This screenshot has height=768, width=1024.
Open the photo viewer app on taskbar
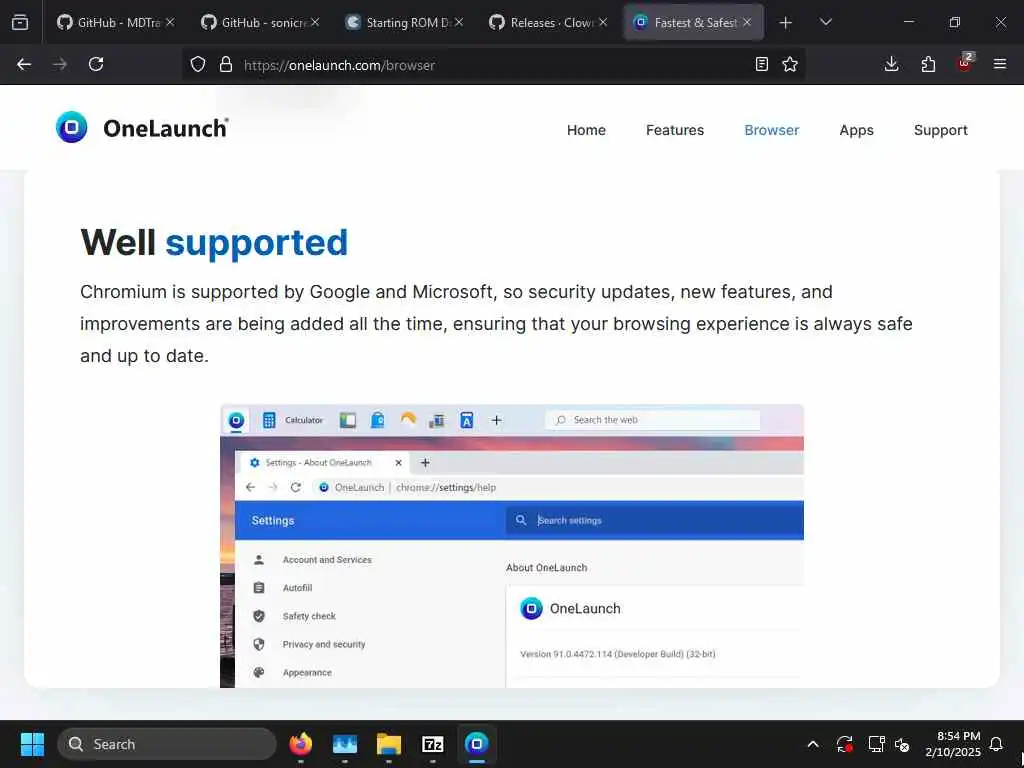pos(345,744)
